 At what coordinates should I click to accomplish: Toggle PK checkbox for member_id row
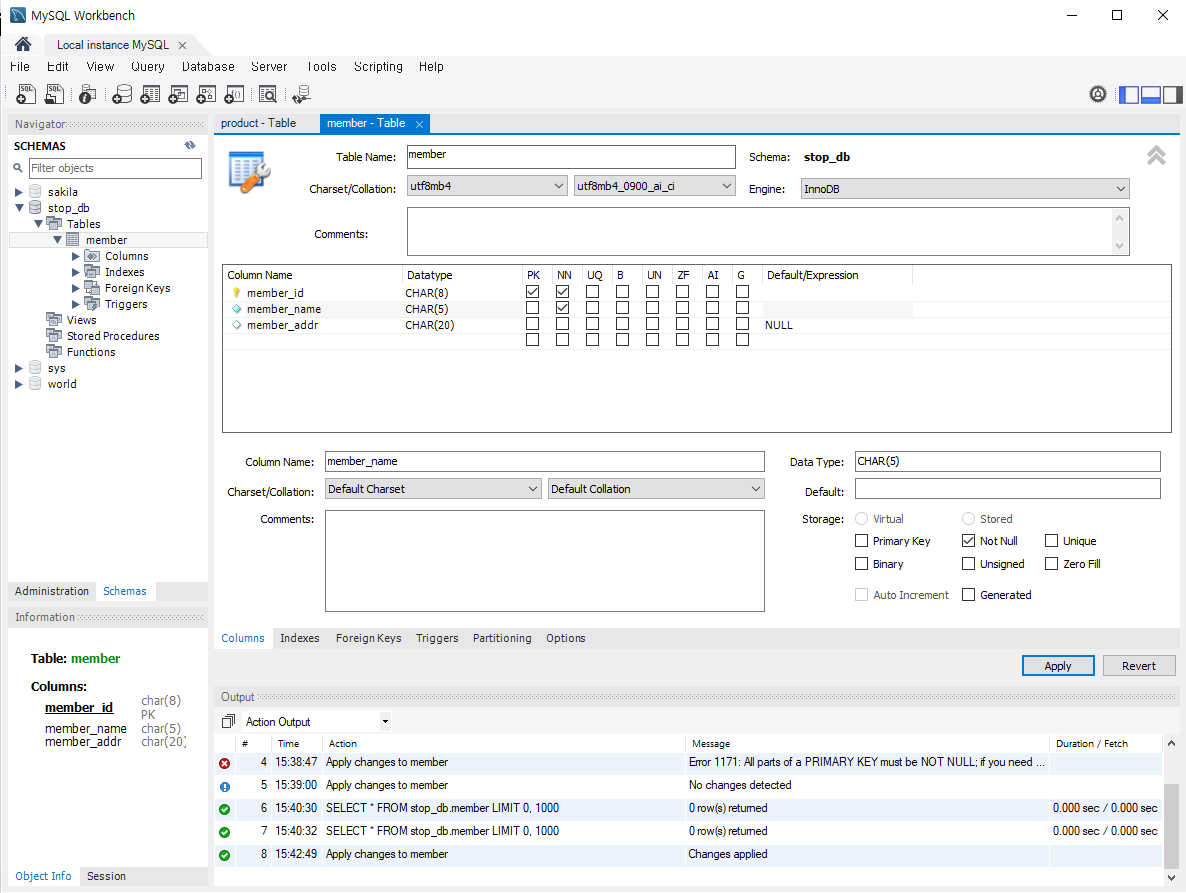532,292
